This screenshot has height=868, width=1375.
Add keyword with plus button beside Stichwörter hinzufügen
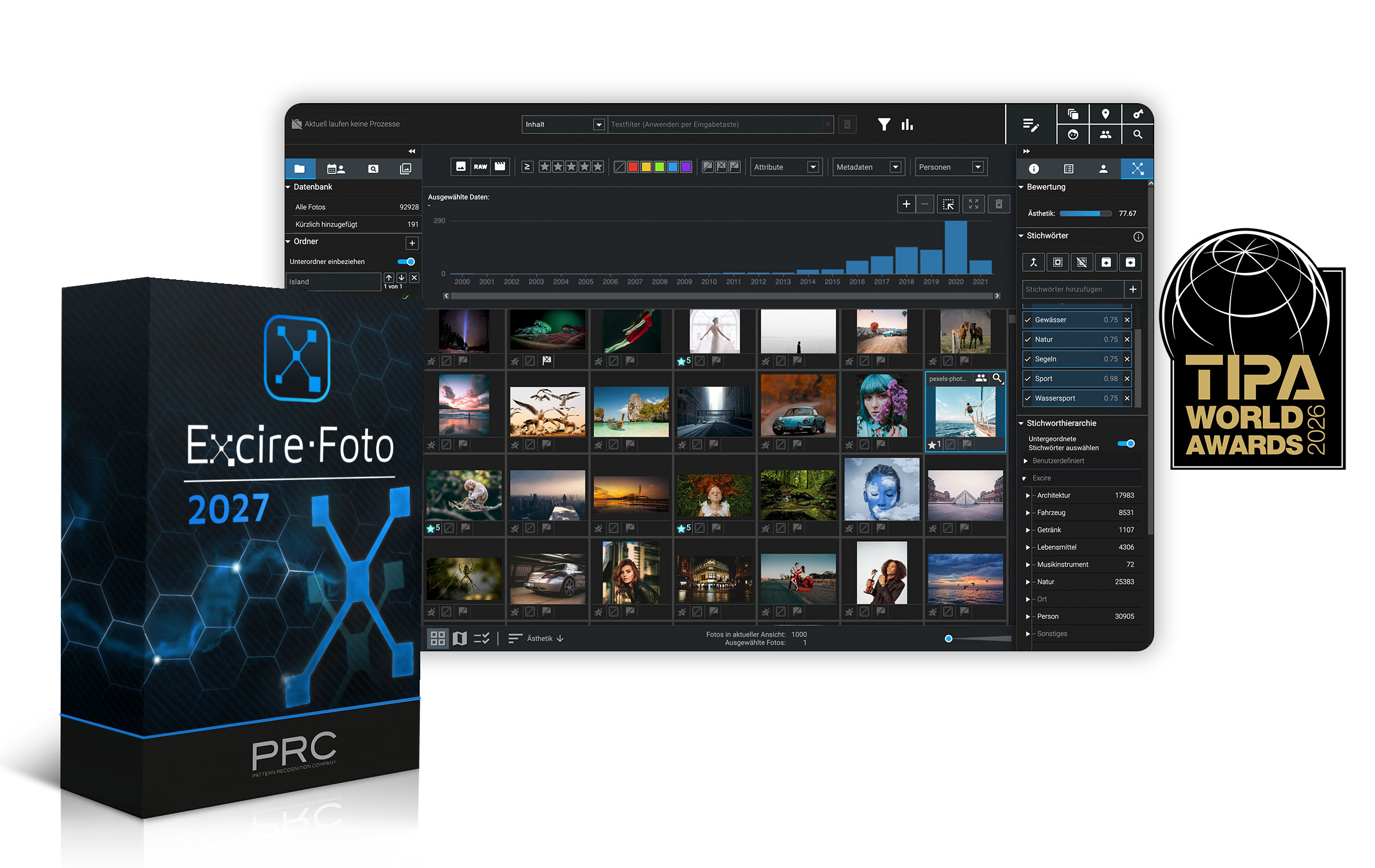click(x=1133, y=290)
